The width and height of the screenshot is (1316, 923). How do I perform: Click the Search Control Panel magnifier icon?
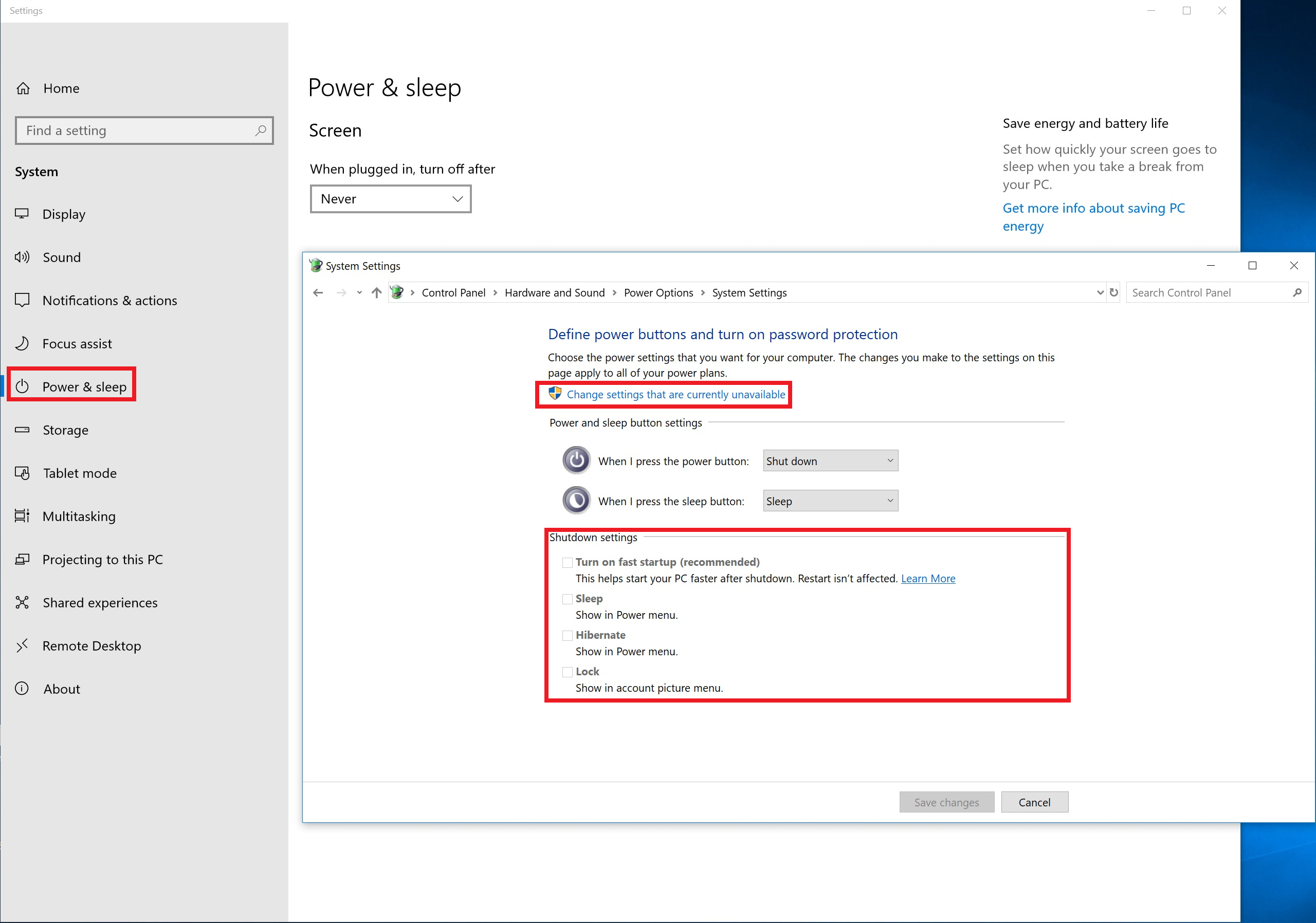click(1297, 293)
